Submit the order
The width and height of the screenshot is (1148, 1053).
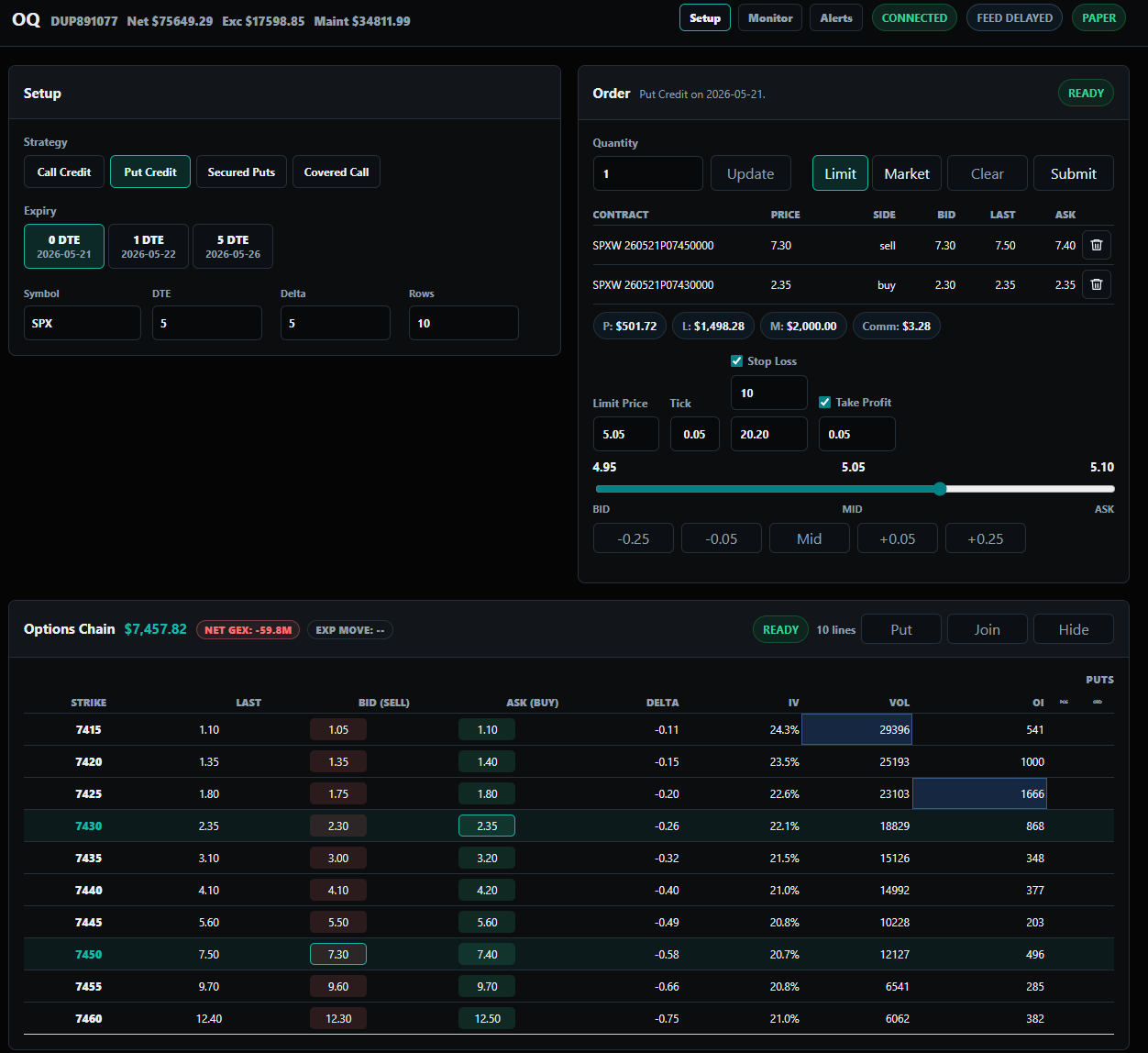click(x=1074, y=173)
